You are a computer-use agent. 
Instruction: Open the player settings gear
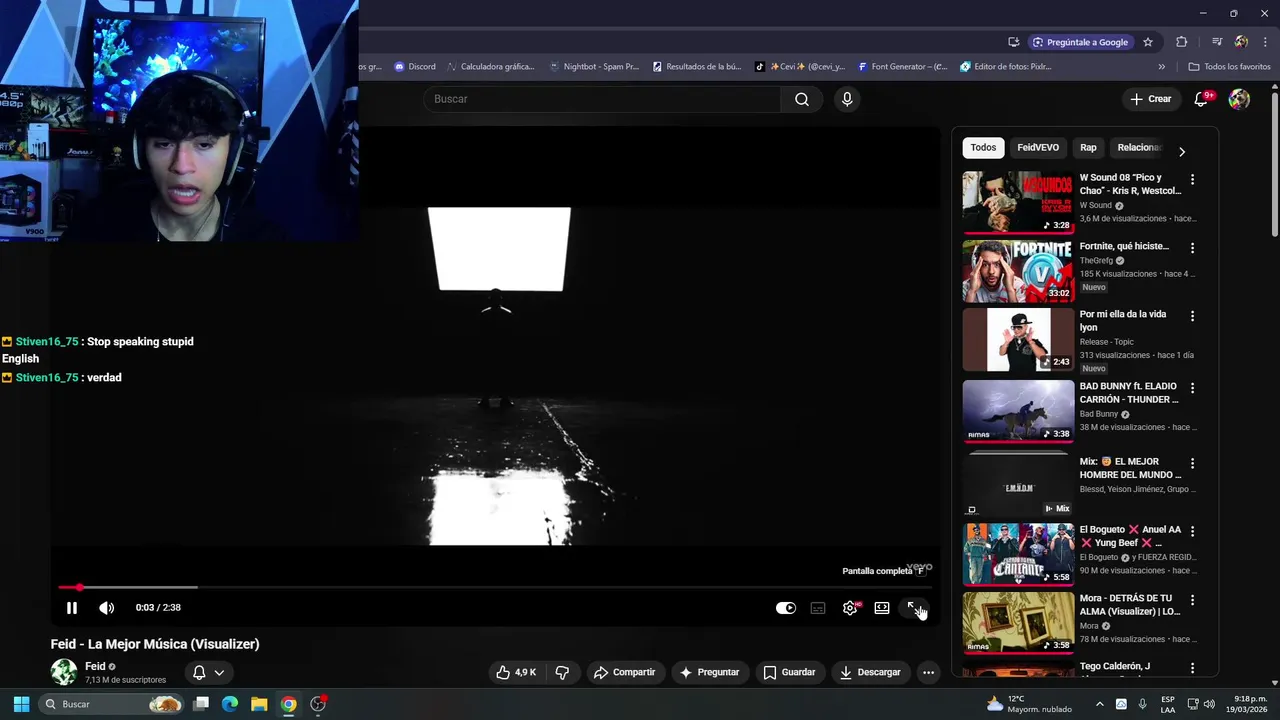coord(850,608)
